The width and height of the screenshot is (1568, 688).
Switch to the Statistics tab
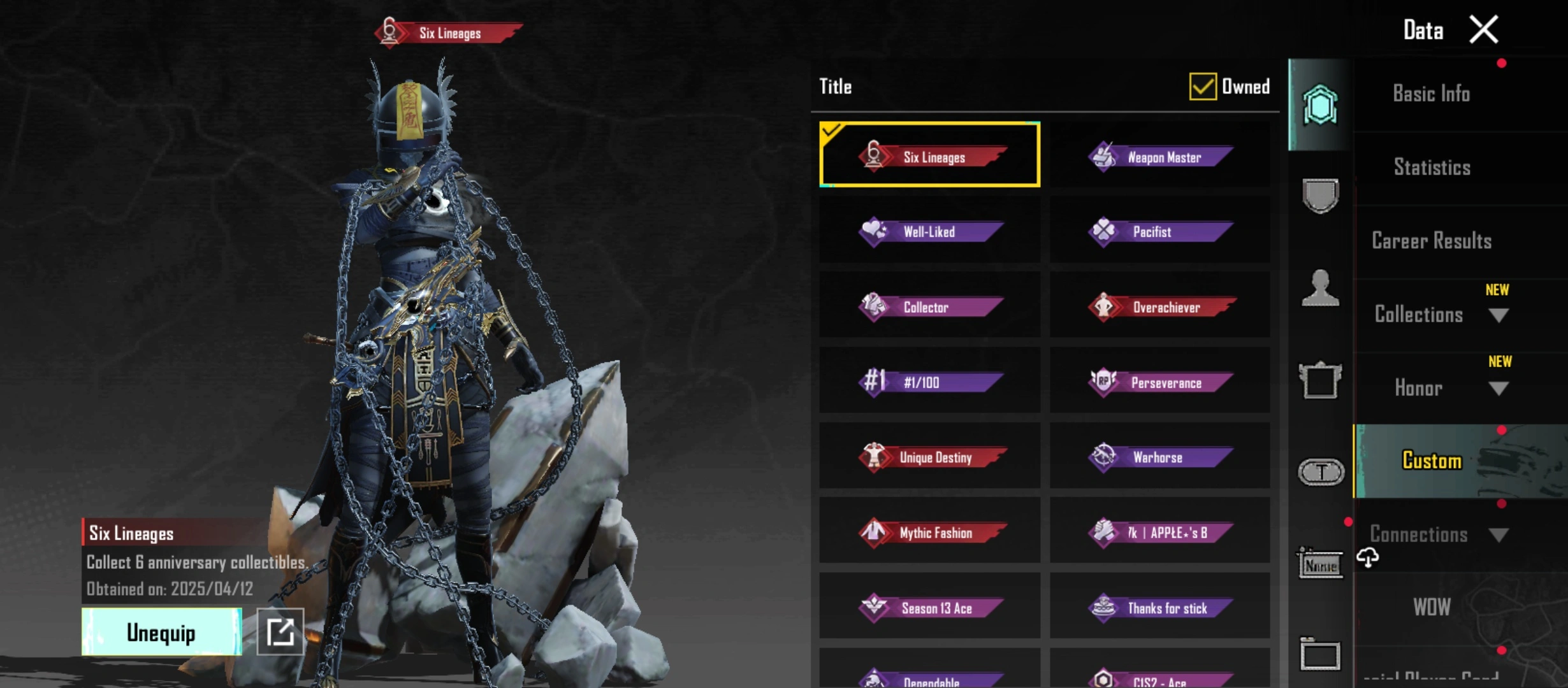click(1432, 168)
